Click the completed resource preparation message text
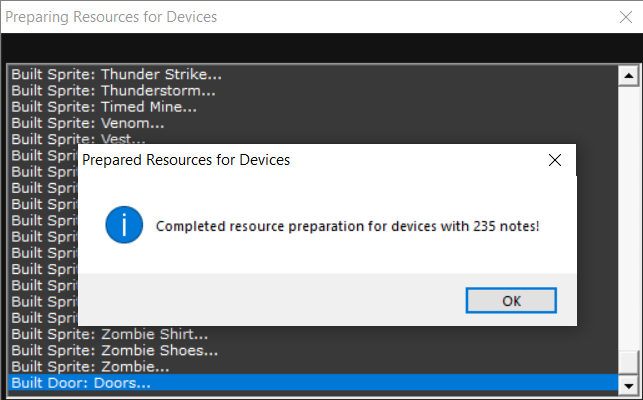Screen dimensions: 643x400 (347, 226)
